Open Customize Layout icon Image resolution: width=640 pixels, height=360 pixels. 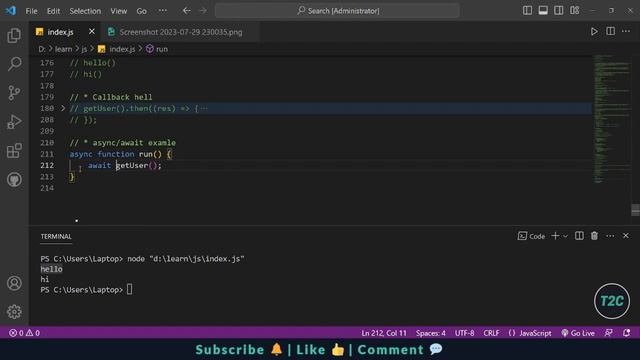coord(575,11)
